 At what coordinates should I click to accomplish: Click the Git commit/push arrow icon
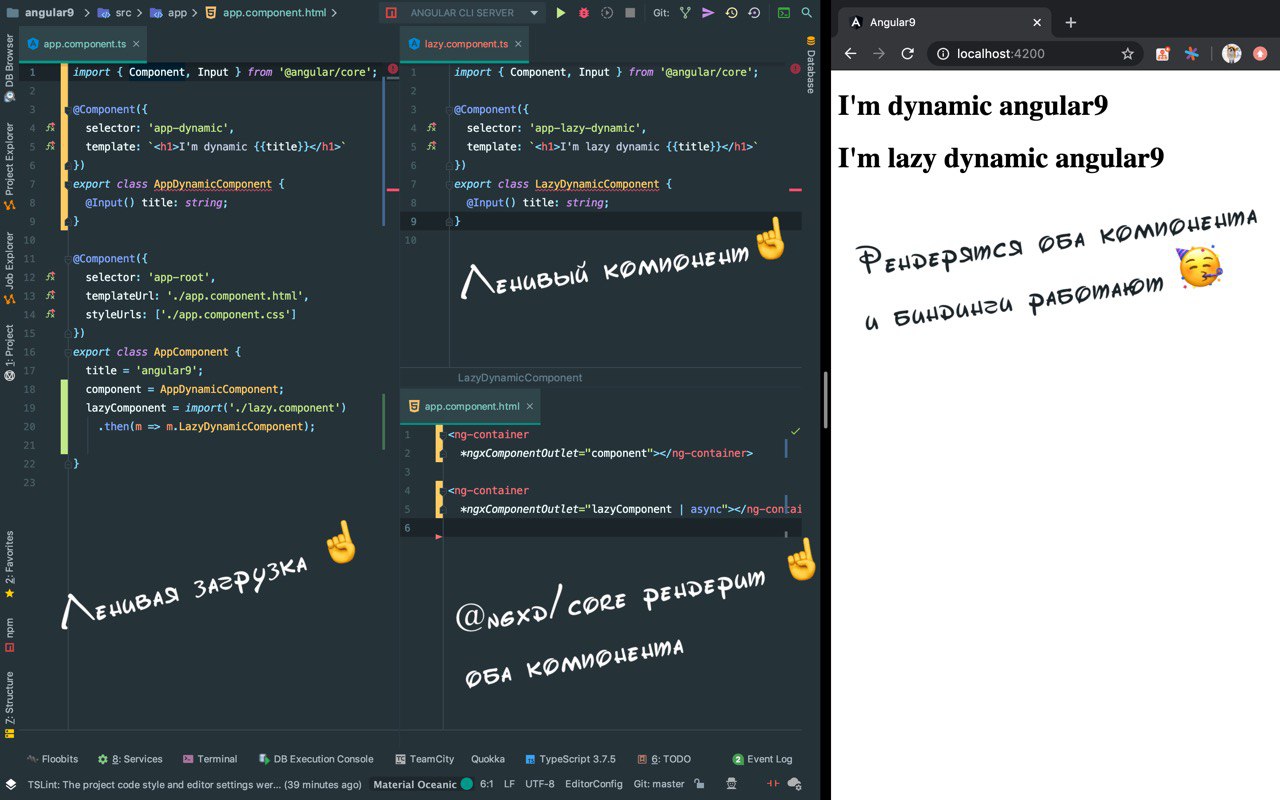coord(708,13)
